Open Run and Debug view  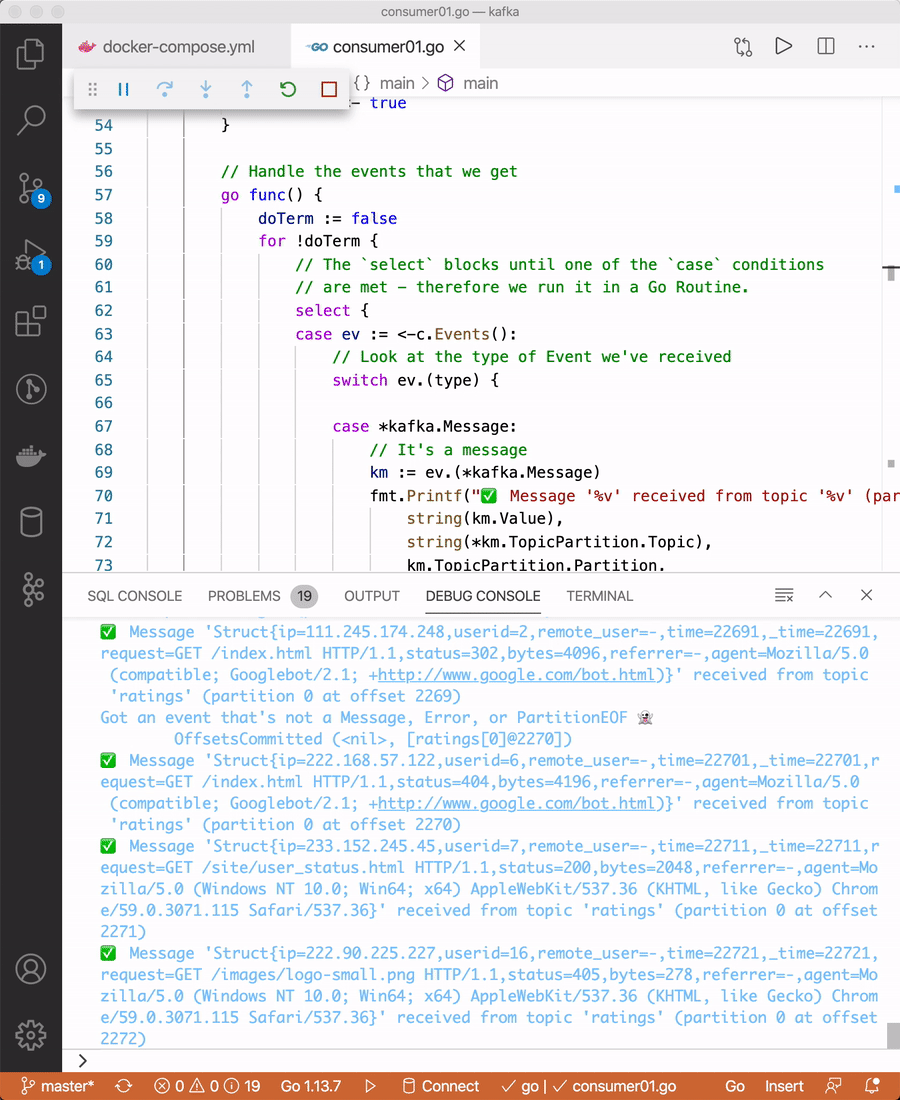tap(31, 255)
